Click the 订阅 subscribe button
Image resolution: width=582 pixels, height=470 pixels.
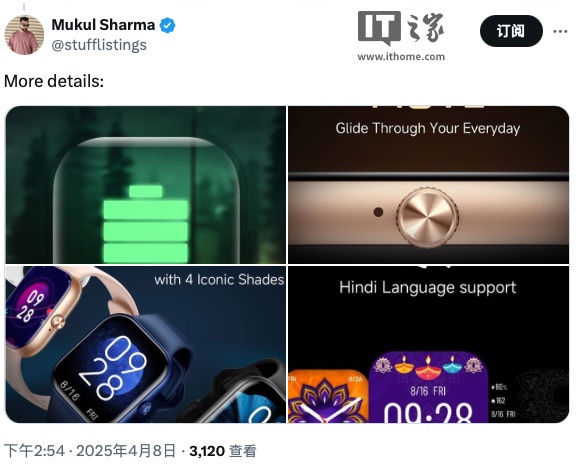coord(511,31)
